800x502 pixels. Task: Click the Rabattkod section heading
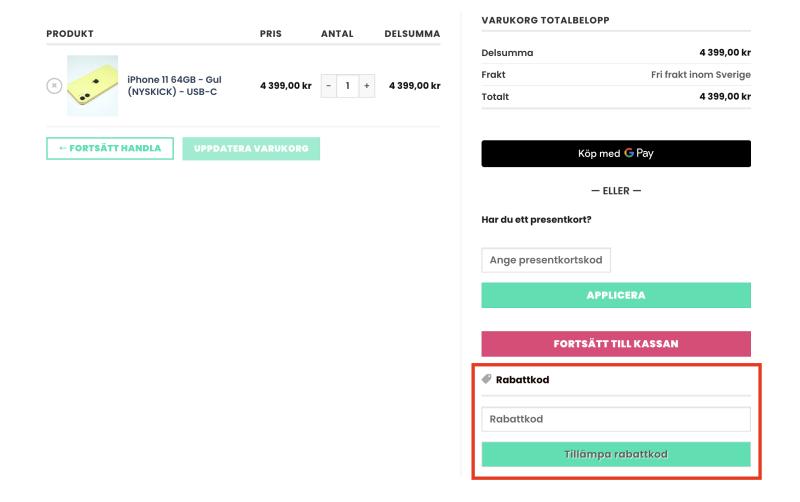[522, 380]
